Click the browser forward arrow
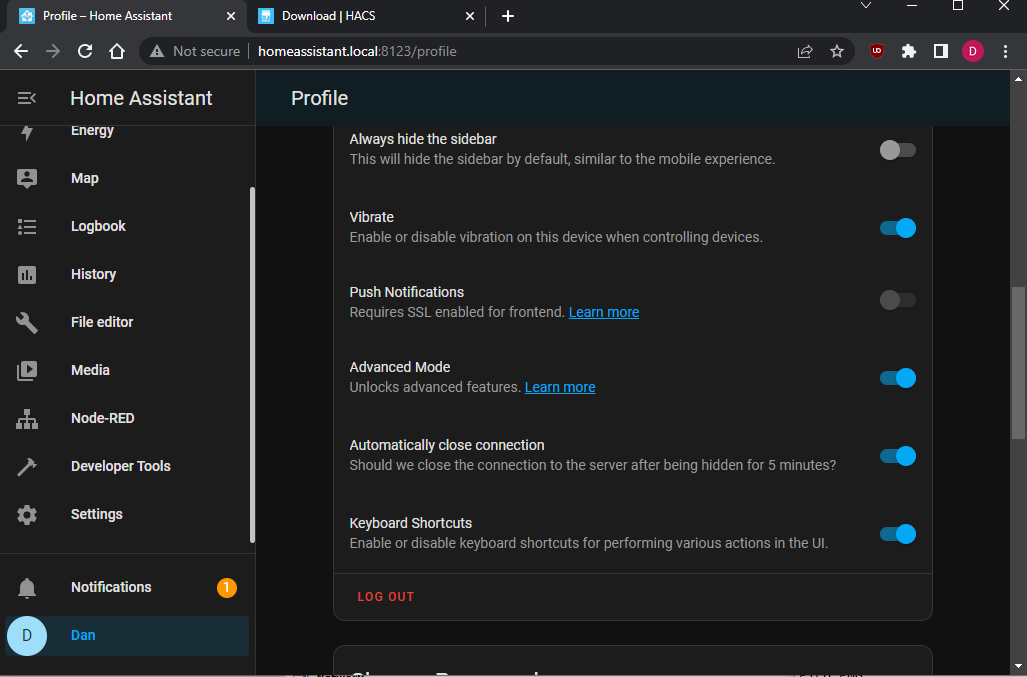The height and width of the screenshot is (677, 1027). 53,51
